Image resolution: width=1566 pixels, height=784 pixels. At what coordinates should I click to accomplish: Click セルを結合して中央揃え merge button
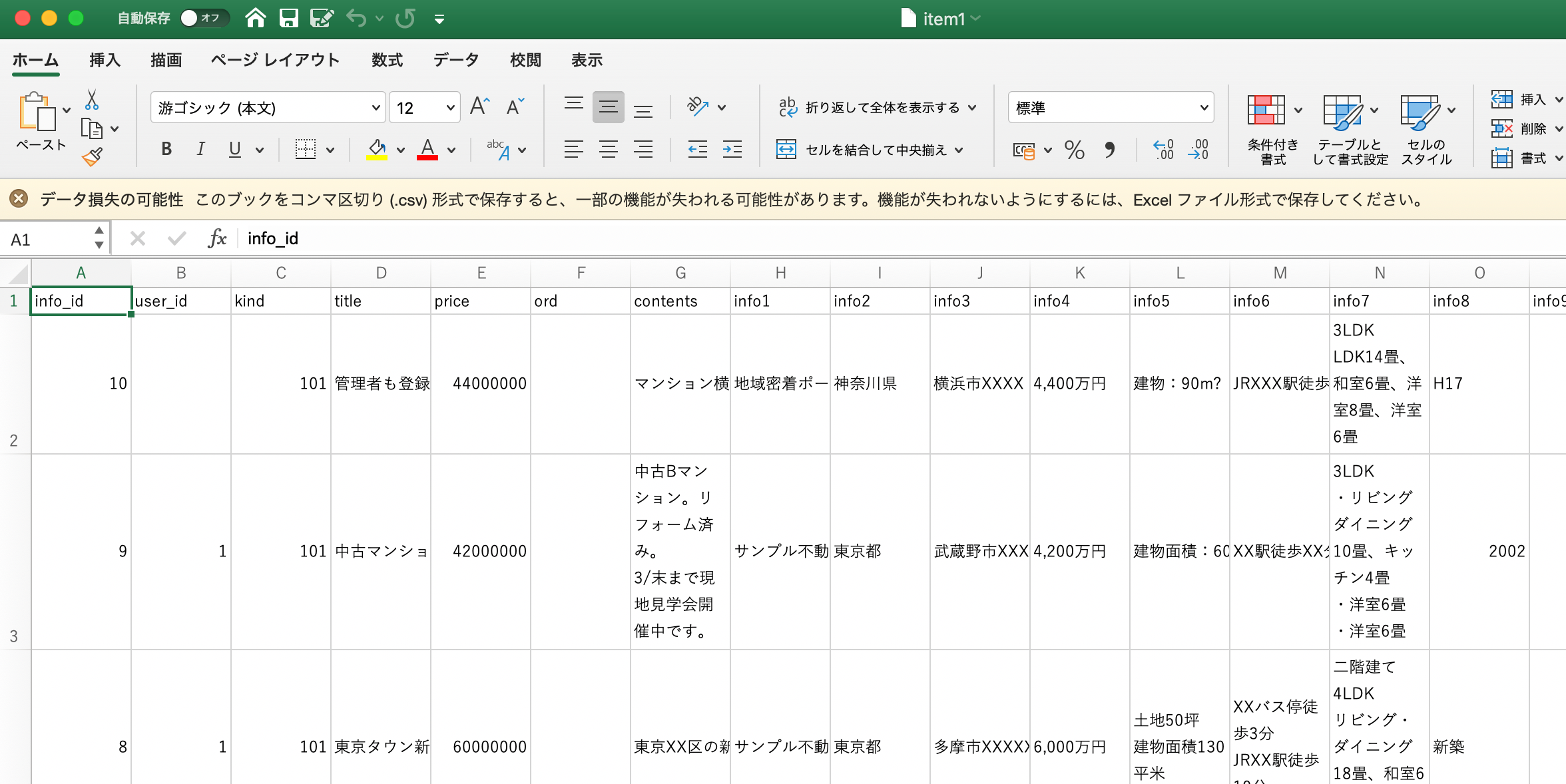tap(862, 150)
